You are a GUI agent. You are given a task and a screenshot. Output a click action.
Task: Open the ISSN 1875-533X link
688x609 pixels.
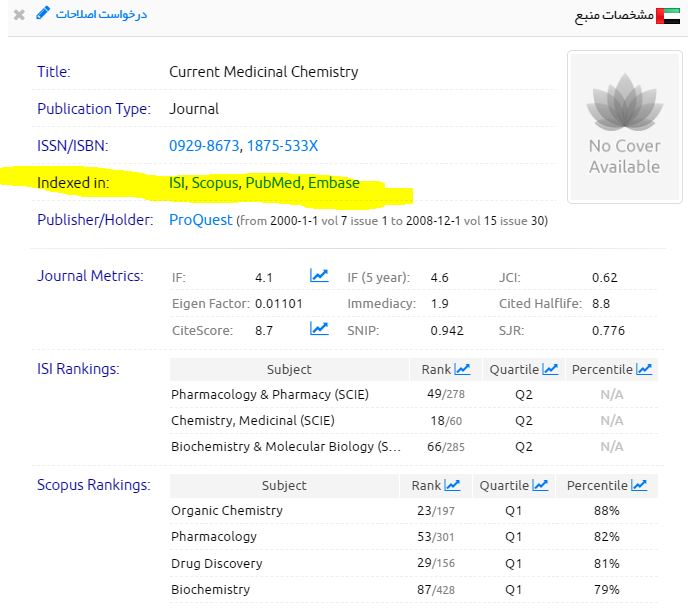coord(282,146)
